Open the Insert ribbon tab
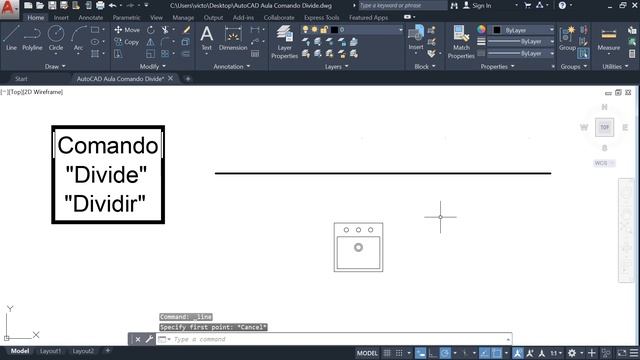 click(61, 18)
